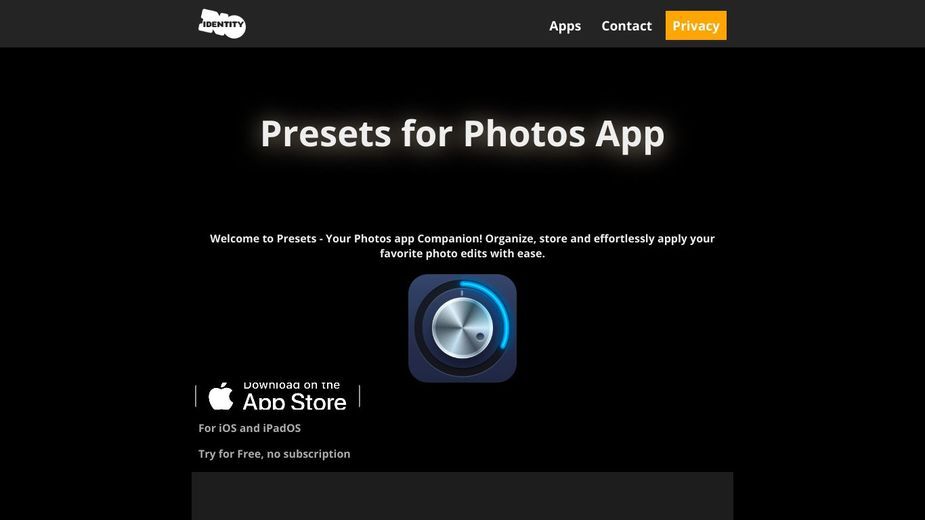Click the 'Welcome to Presets' description paragraph
Image resolution: width=925 pixels, height=520 pixels.
click(462, 246)
